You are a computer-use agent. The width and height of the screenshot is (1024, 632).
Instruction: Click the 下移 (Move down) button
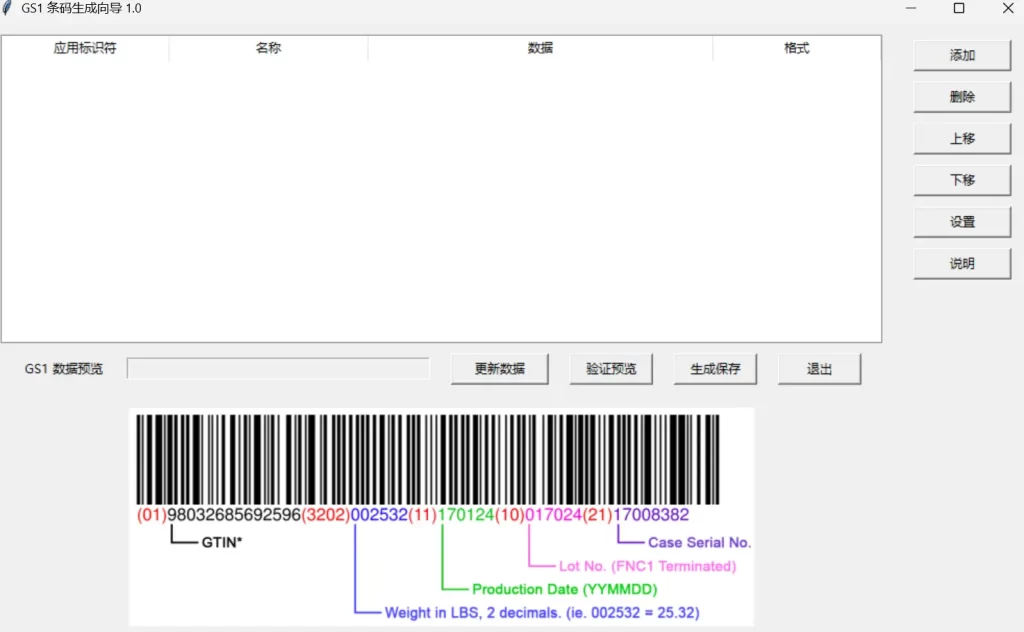click(x=962, y=180)
